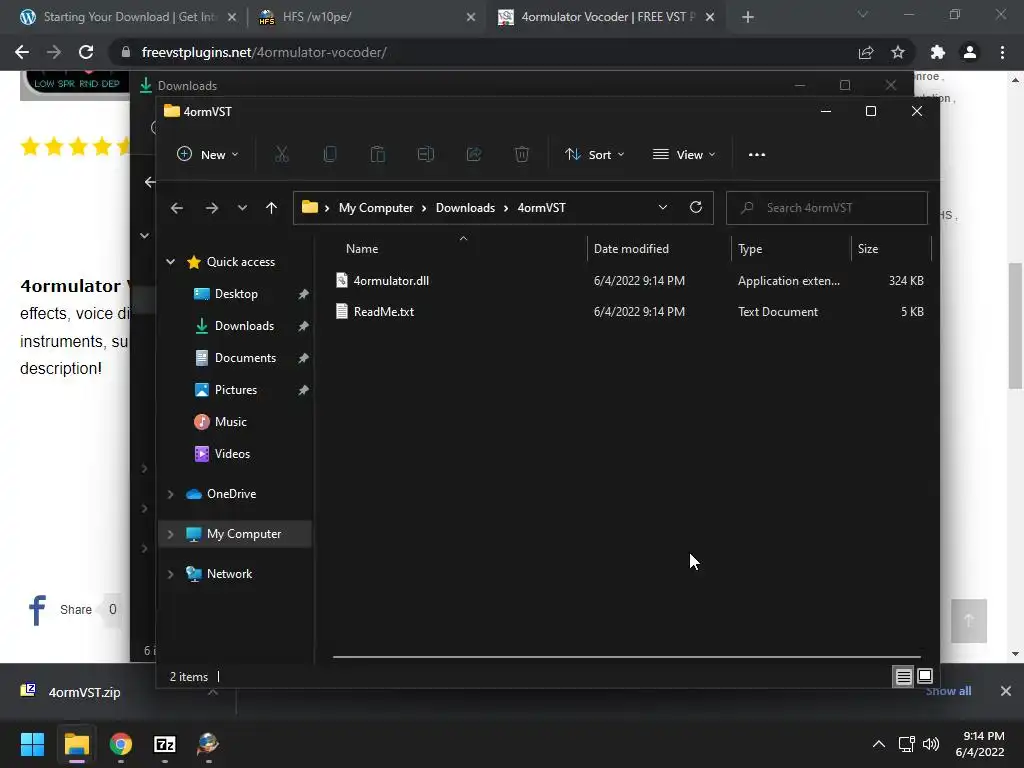
Task: Expand the Network tree node
Action: point(170,574)
